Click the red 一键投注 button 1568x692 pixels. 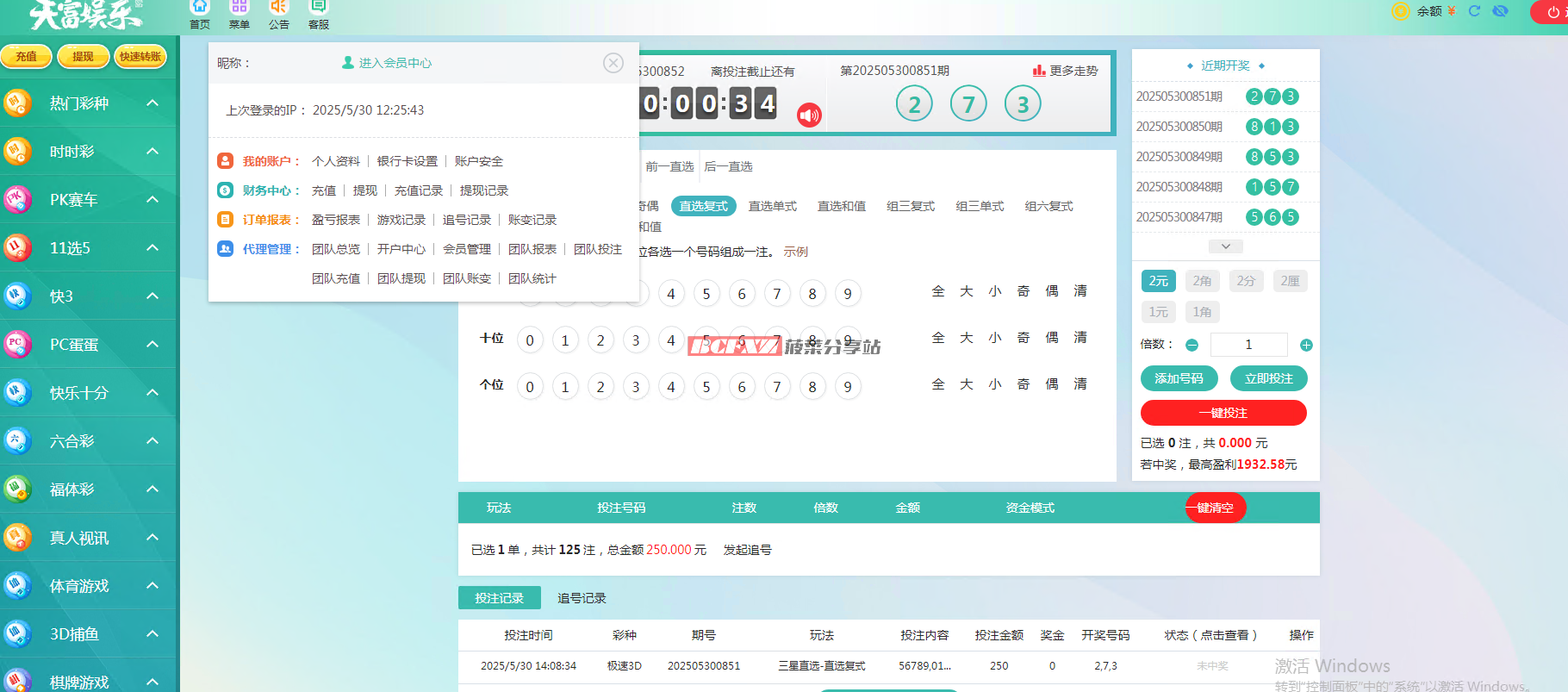coord(1223,413)
